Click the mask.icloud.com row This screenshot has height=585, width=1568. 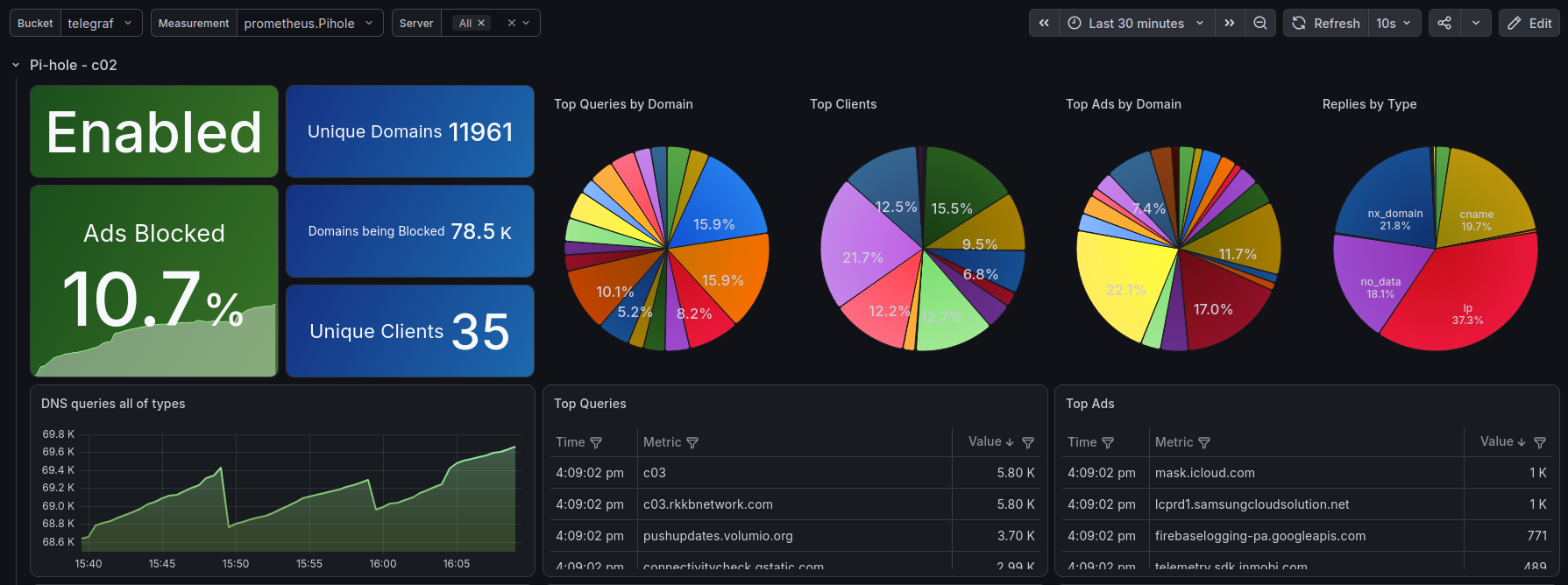1307,473
